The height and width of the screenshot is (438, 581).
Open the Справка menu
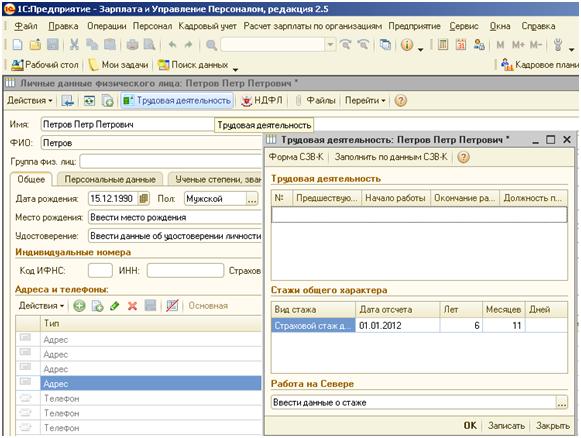coord(538,26)
